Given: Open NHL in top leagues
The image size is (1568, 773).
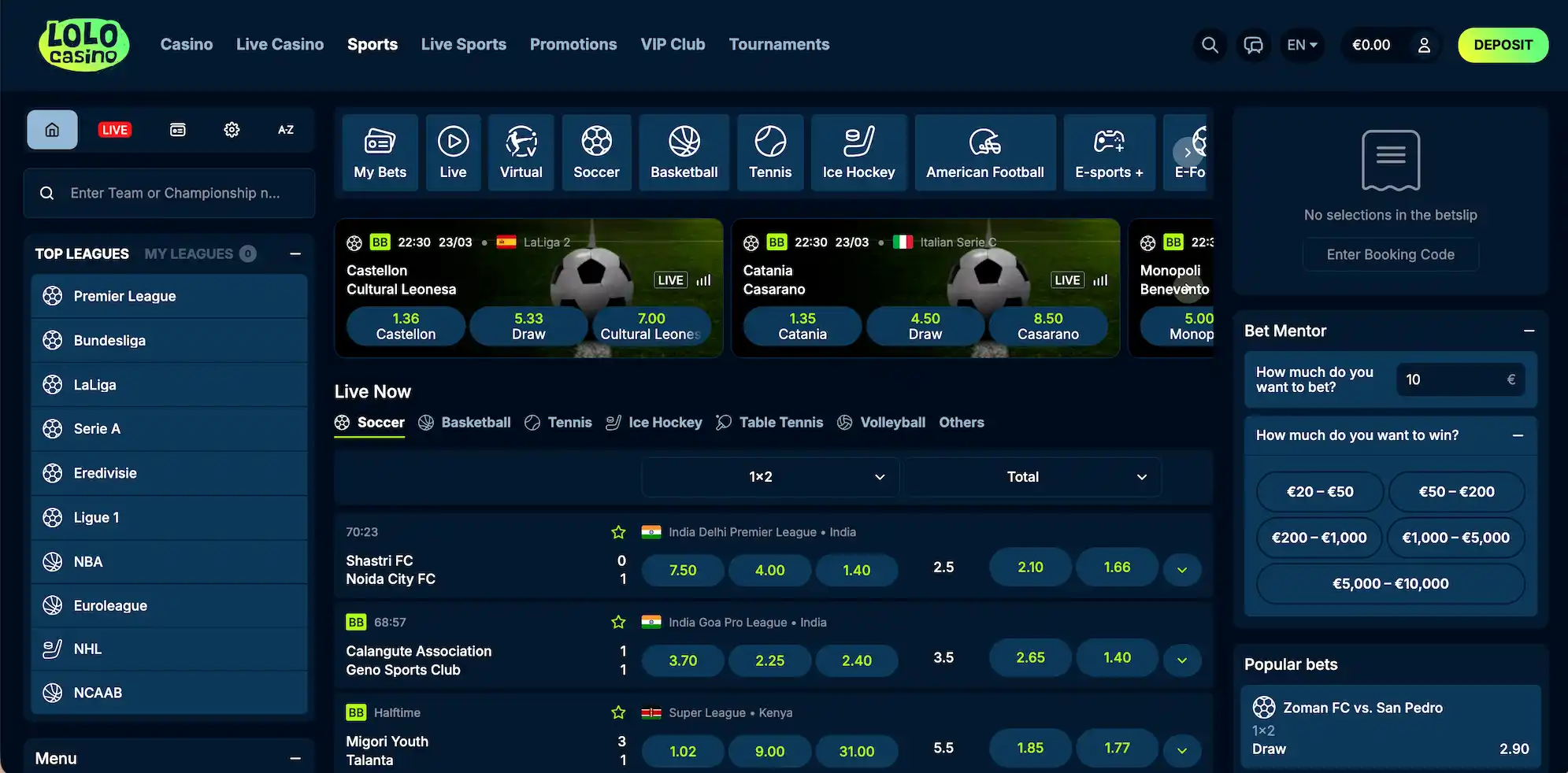Looking at the screenshot, I should 169,649.
